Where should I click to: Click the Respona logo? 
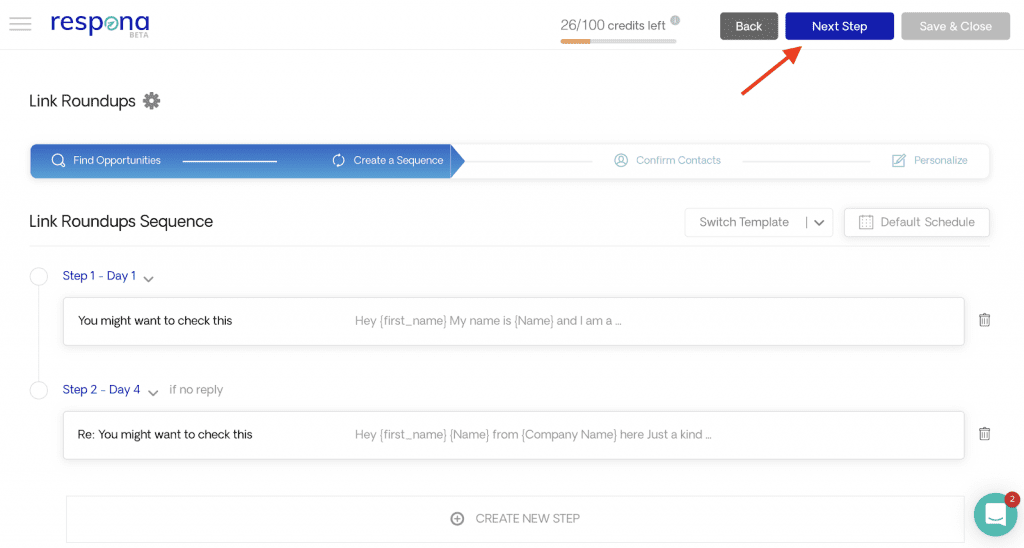(100, 24)
